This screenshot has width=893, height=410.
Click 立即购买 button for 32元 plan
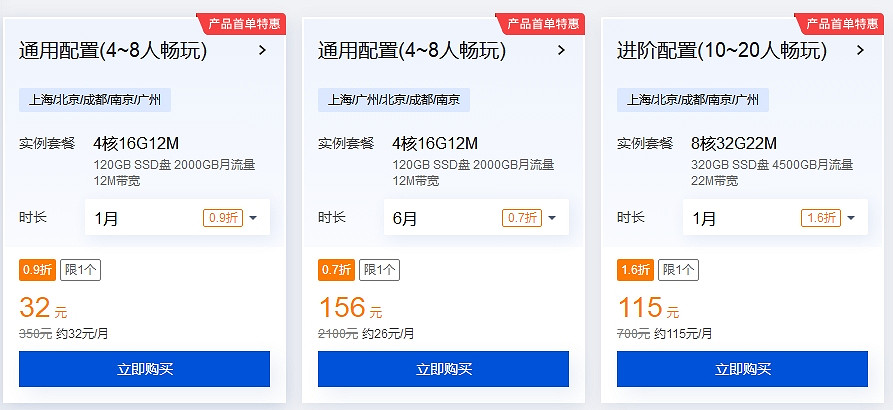[x=144, y=369]
